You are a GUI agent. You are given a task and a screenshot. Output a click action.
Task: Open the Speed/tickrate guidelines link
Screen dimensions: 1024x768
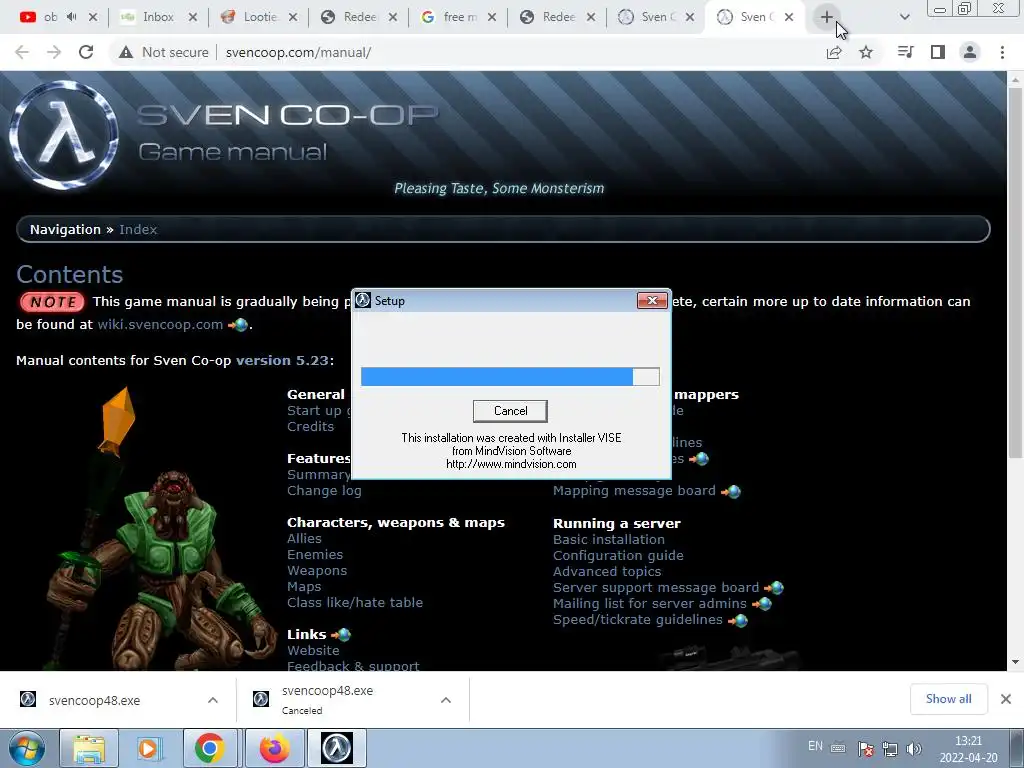637,620
